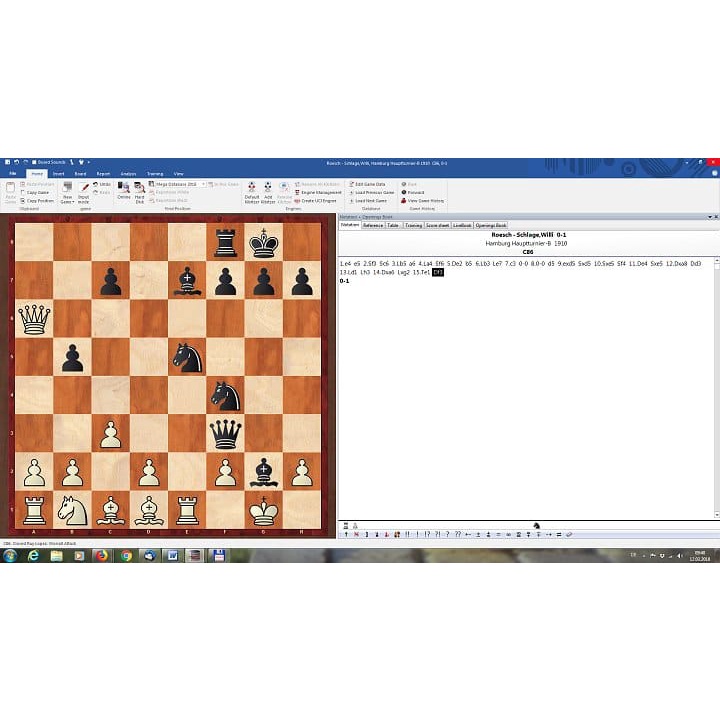The image size is (720, 720).
Task: Click the black knight on e5
Action: (187, 357)
